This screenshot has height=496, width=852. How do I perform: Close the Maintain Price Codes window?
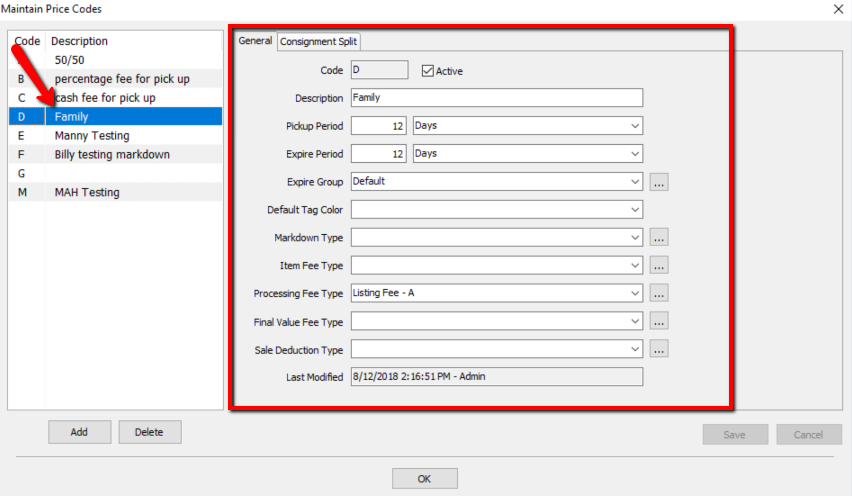(838, 9)
